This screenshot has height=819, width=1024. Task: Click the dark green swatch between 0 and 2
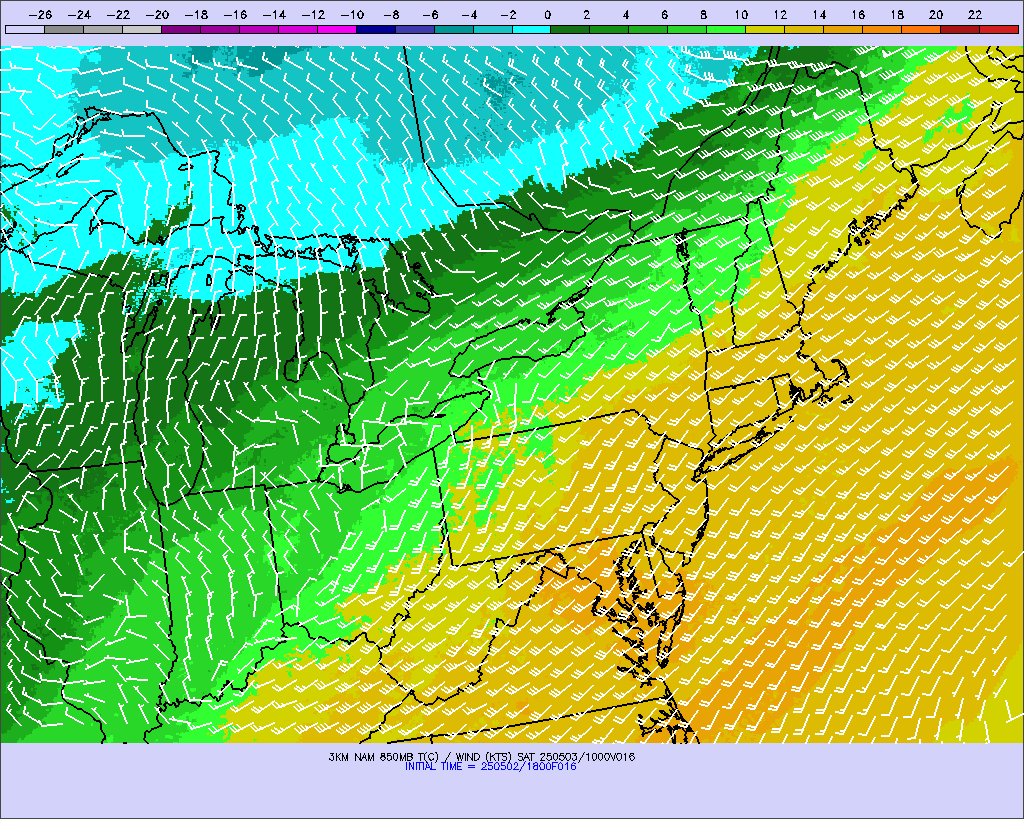tap(571, 29)
